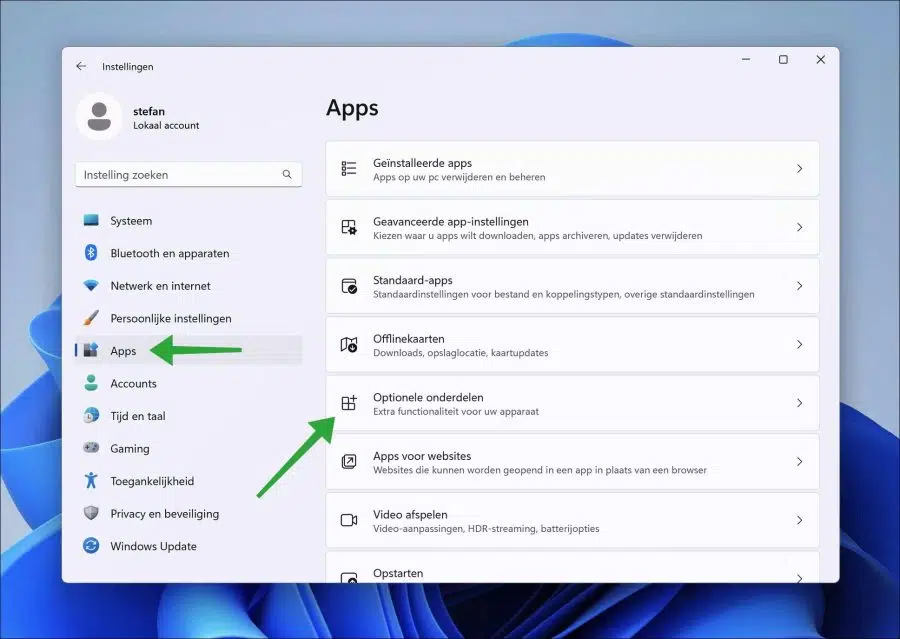
Task: Click the Toegankelijkheid figure icon
Action: pos(91,481)
